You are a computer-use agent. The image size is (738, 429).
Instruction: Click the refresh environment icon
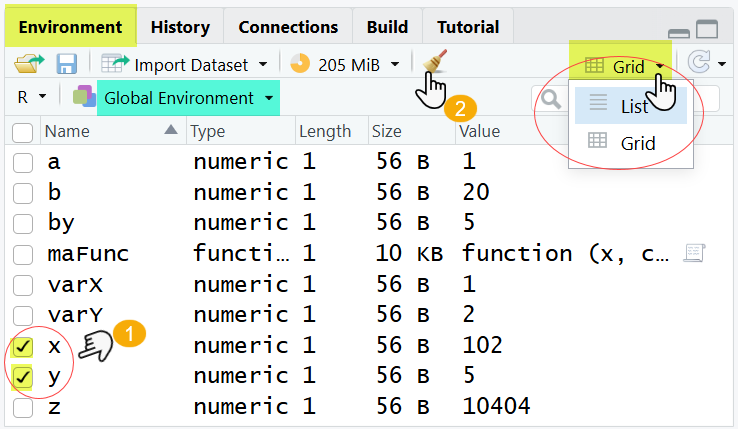pos(699,65)
